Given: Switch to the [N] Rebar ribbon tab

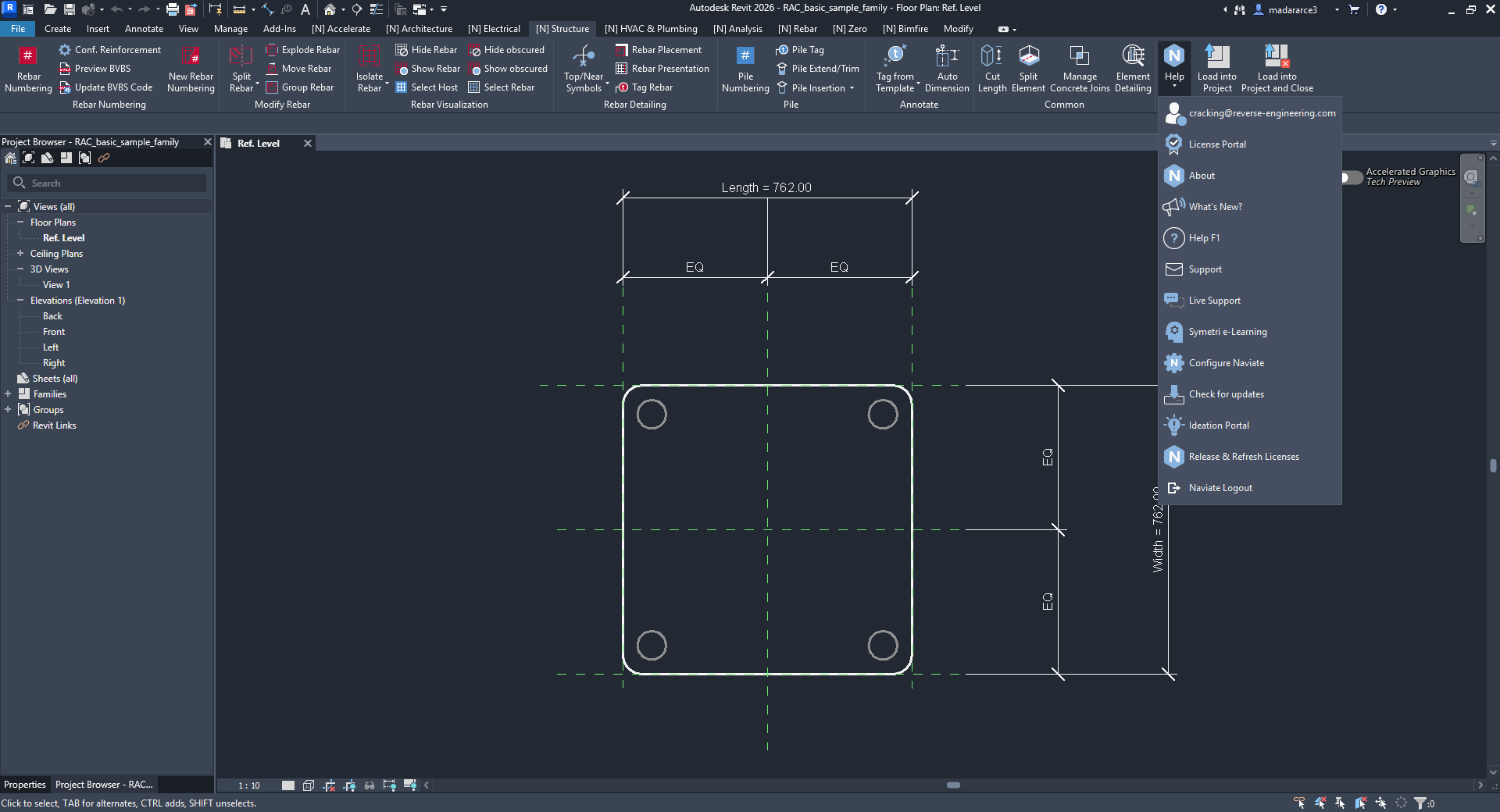Looking at the screenshot, I should coord(797,29).
